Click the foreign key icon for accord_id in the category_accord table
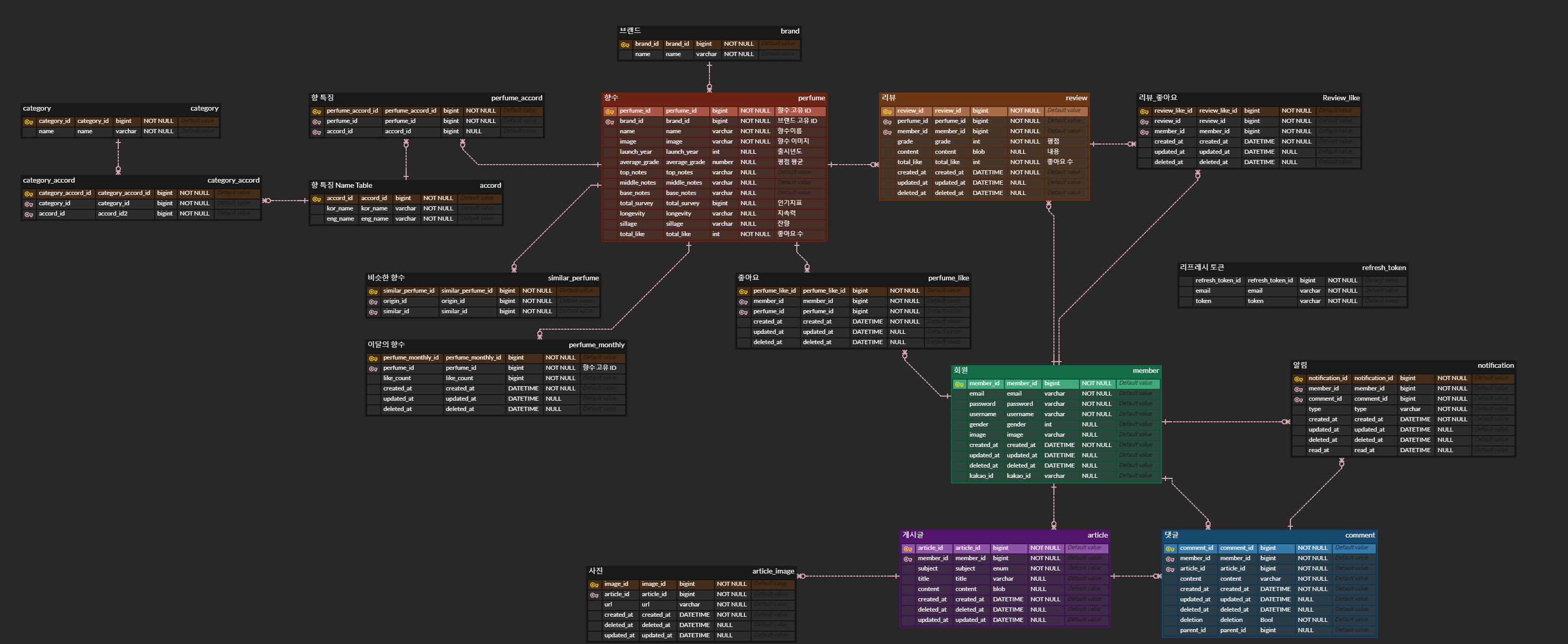The height and width of the screenshot is (644, 1568). [x=29, y=214]
